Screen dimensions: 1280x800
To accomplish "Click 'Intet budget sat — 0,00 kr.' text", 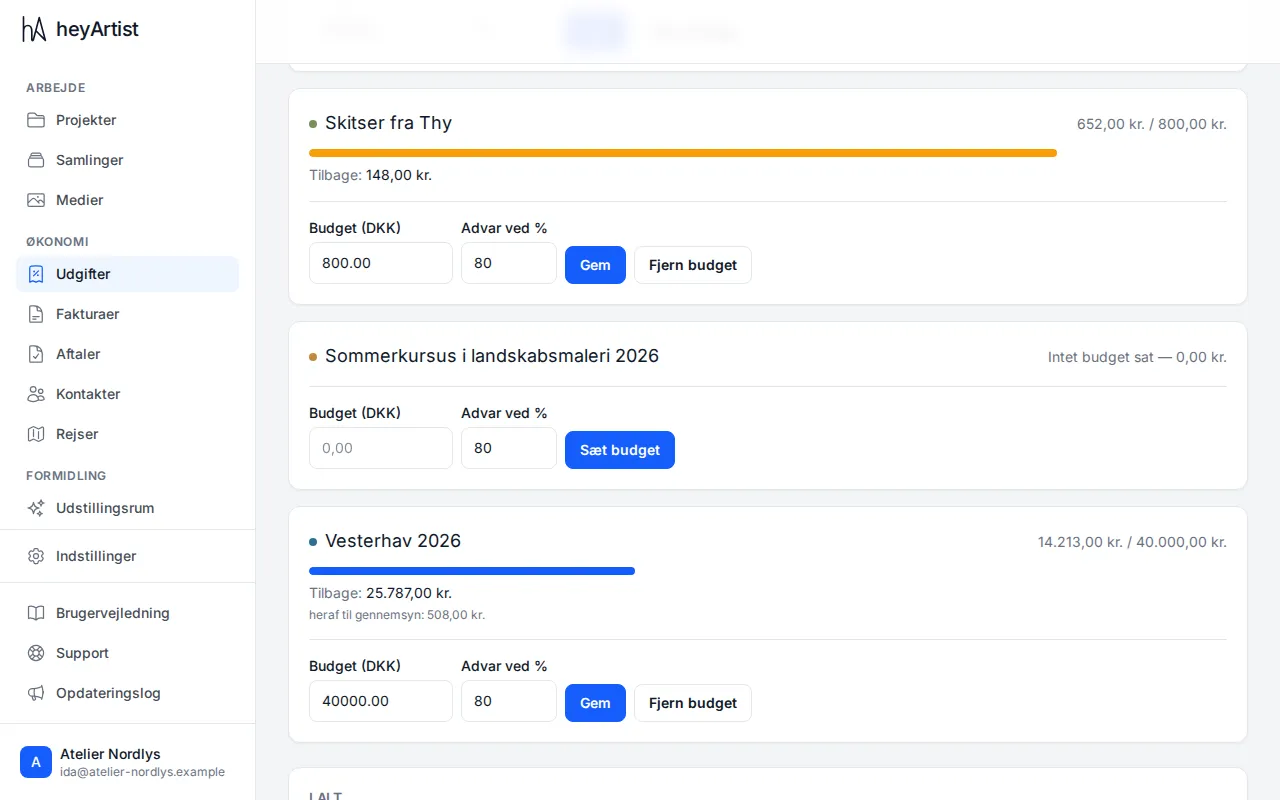I will click(x=1137, y=357).
